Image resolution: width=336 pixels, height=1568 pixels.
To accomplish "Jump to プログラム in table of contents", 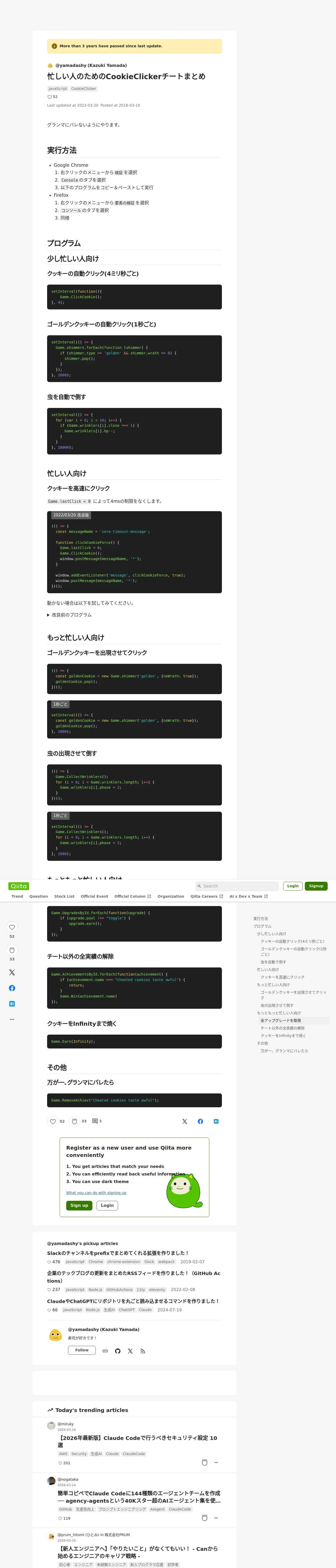I will coord(262,926).
